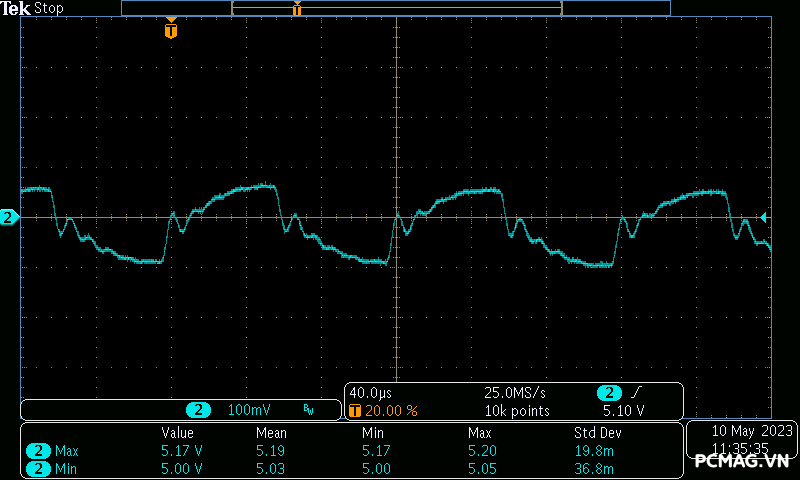Click the 100mV vertical scale readout
Viewport: 800px width, 480px height.
pos(248,410)
